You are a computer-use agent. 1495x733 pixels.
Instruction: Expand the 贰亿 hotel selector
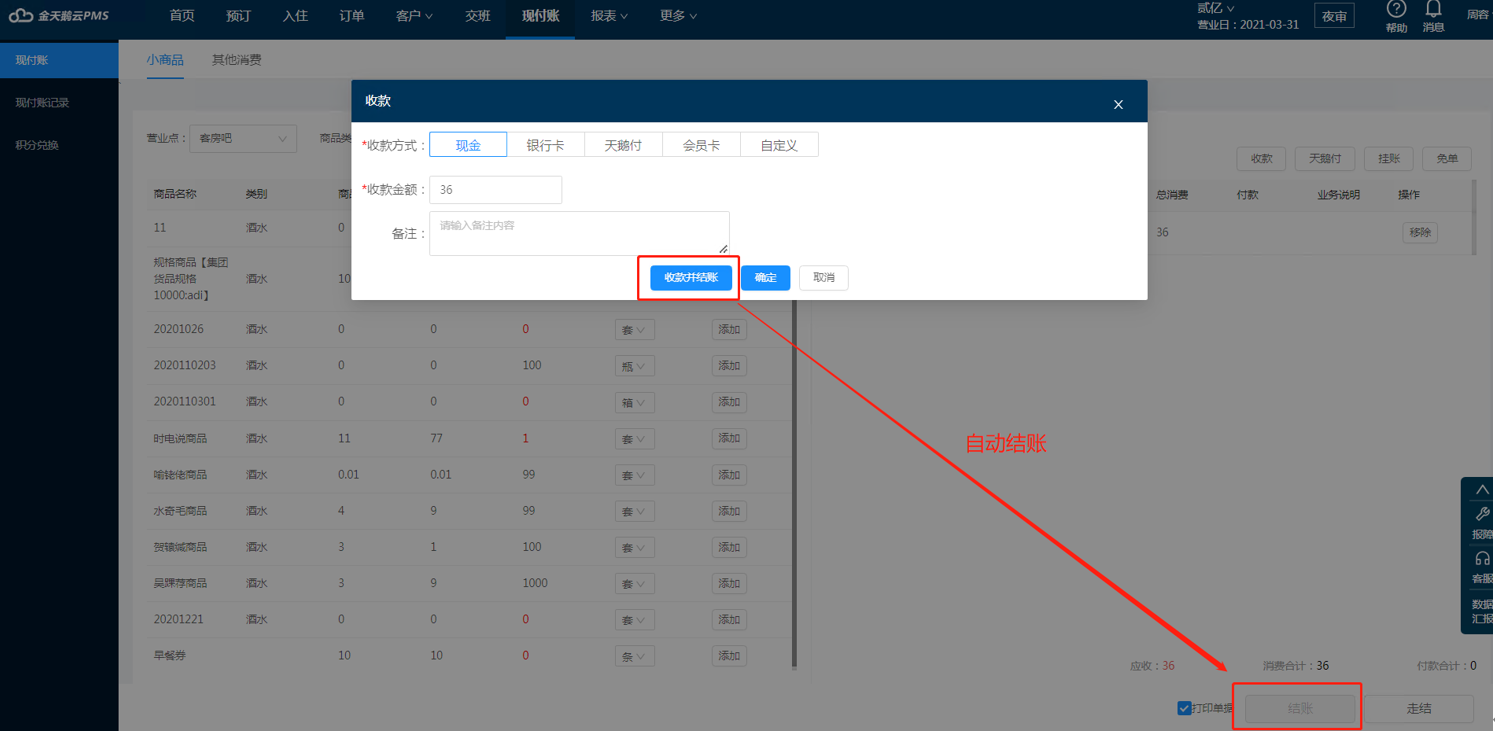(1216, 8)
